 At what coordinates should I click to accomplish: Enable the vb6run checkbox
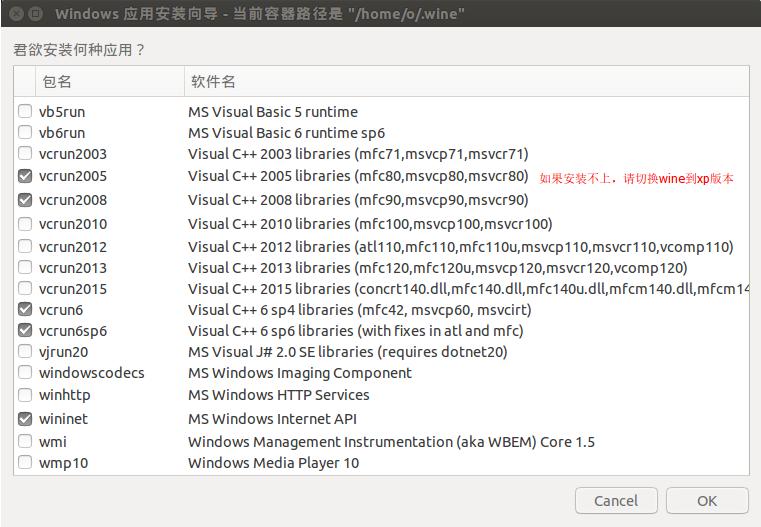(25, 133)
